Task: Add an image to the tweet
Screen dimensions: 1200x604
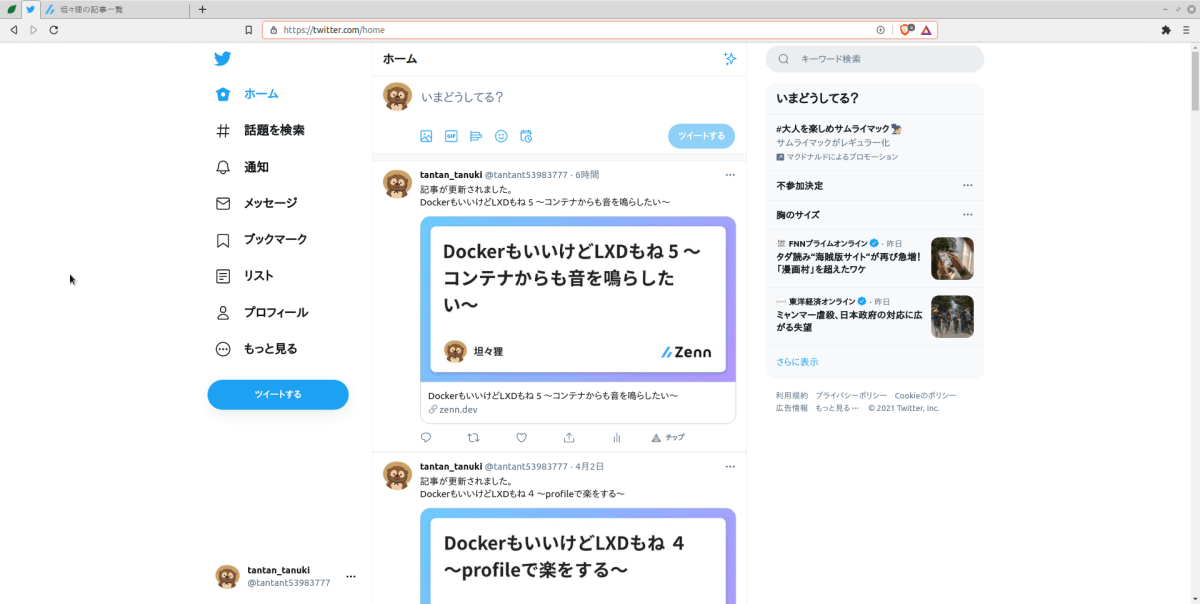Action: click(x=426, y=136)
